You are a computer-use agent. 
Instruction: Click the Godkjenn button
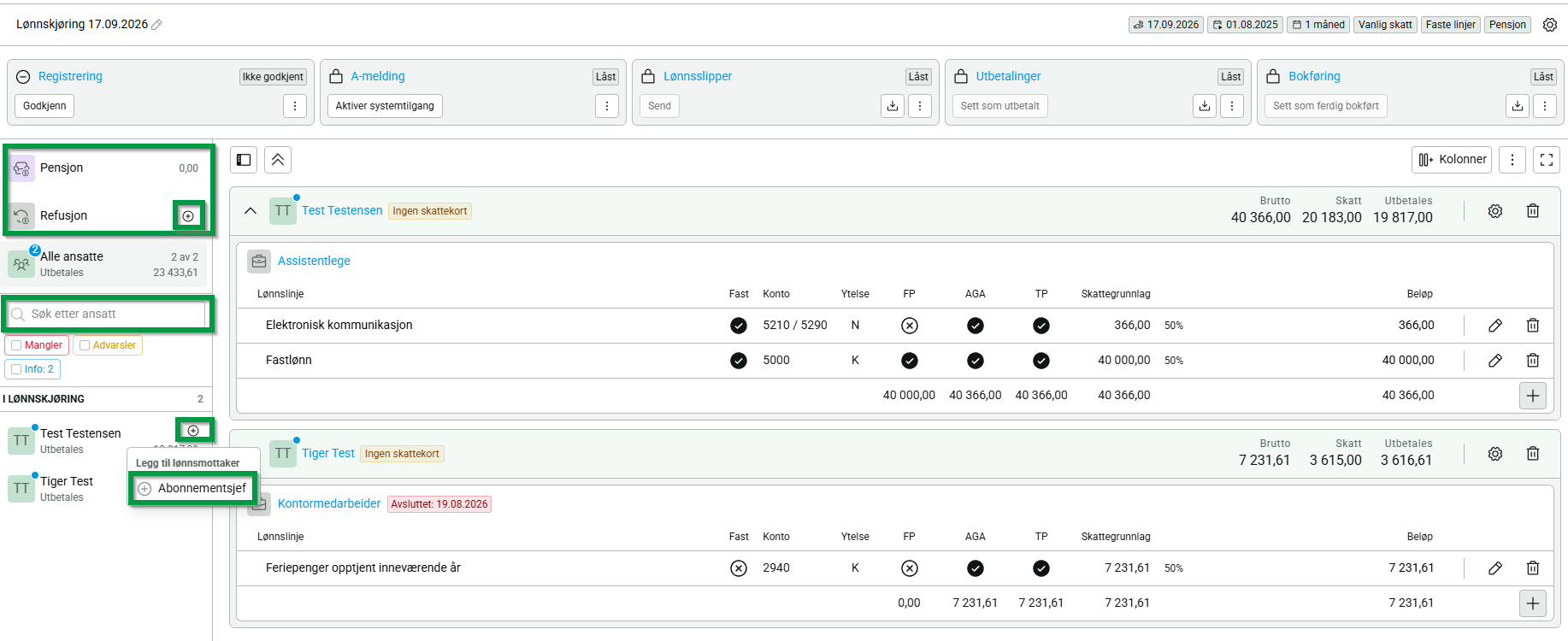(44, 106)
